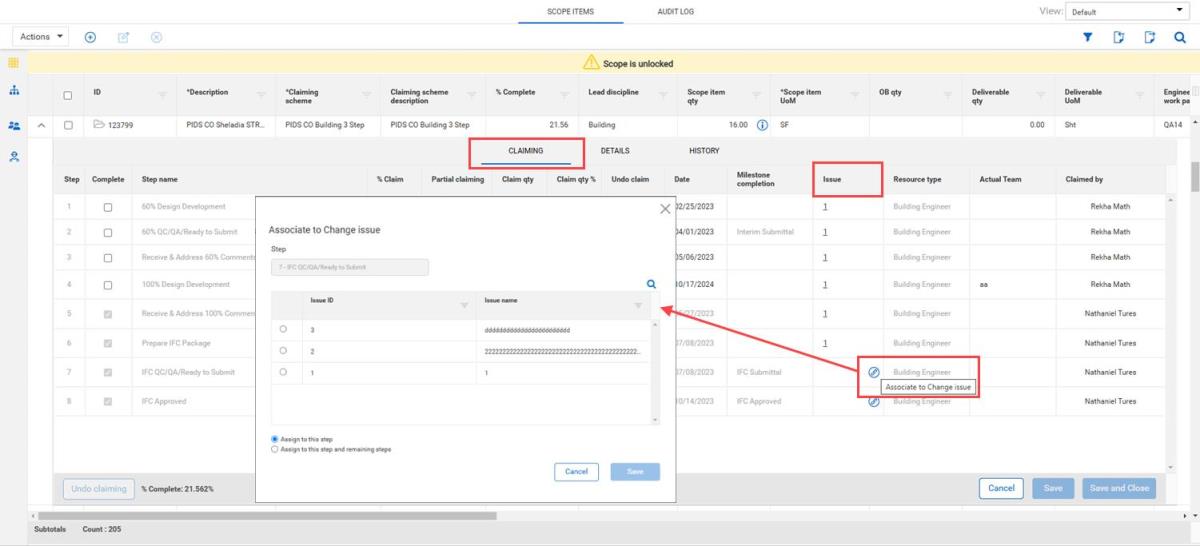Switch to the AUDIT LOG tab
Screen dimensions: 1200x546
(675, 12)
